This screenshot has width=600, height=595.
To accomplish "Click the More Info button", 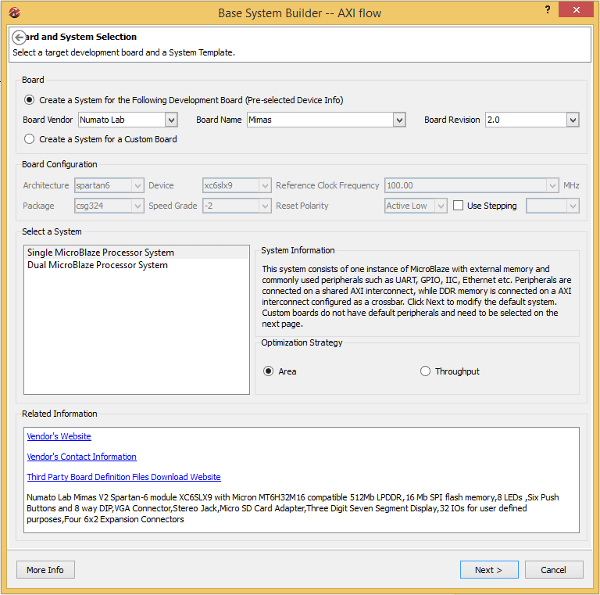I will (45, 570).
